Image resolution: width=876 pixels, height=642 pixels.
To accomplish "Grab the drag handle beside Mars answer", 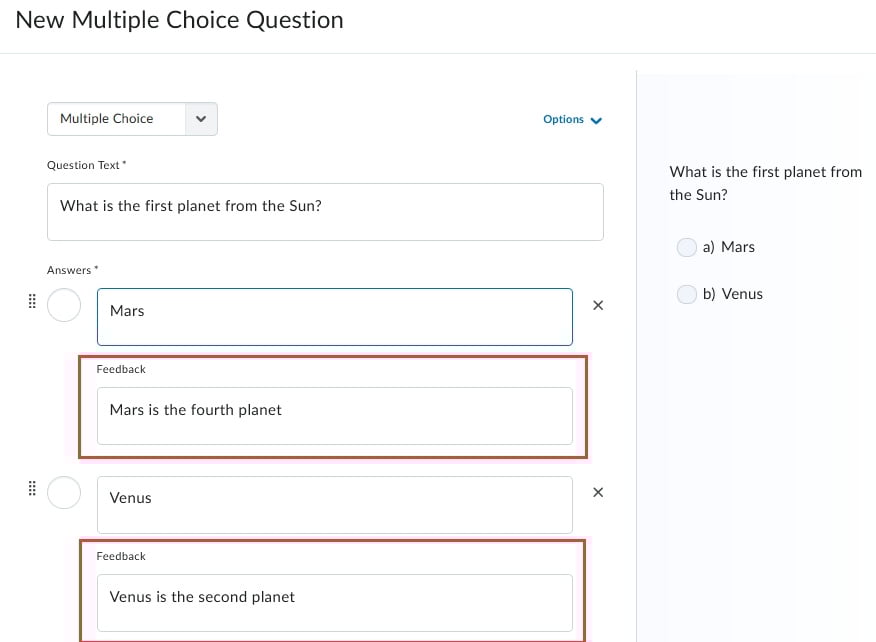I will (32, 301).
